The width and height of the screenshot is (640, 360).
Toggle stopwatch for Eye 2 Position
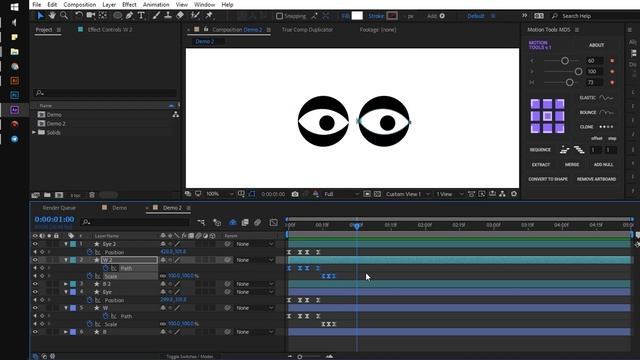90,252
